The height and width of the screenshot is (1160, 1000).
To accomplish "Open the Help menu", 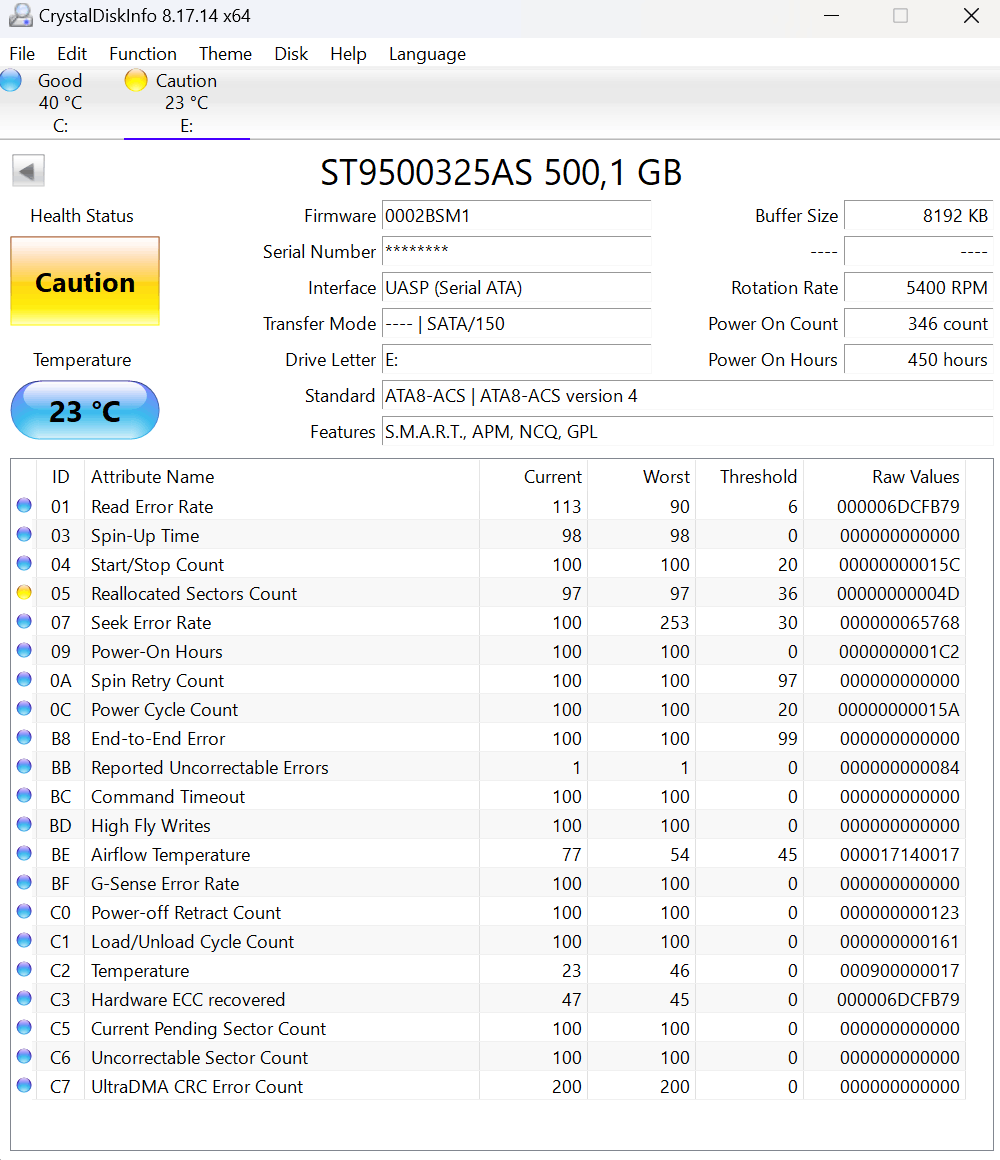I will pos(348,54).
